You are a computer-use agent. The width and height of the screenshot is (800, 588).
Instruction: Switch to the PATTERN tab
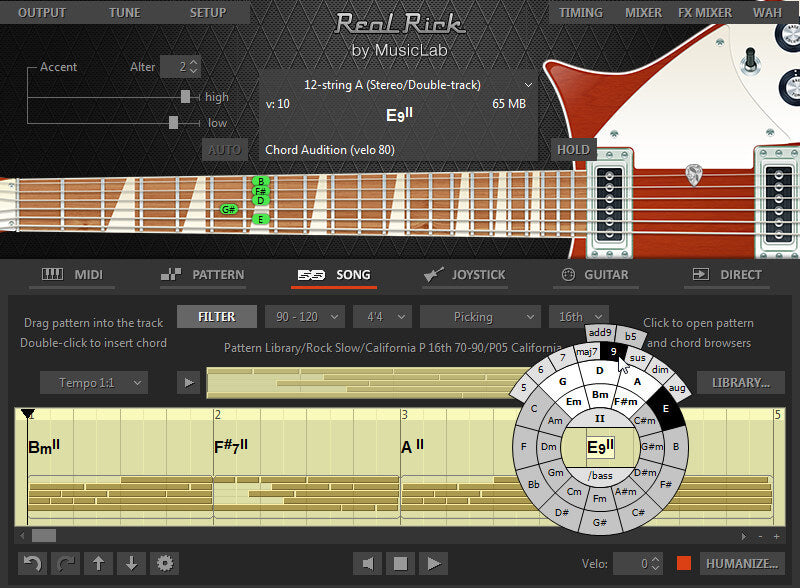pos(203,274)
